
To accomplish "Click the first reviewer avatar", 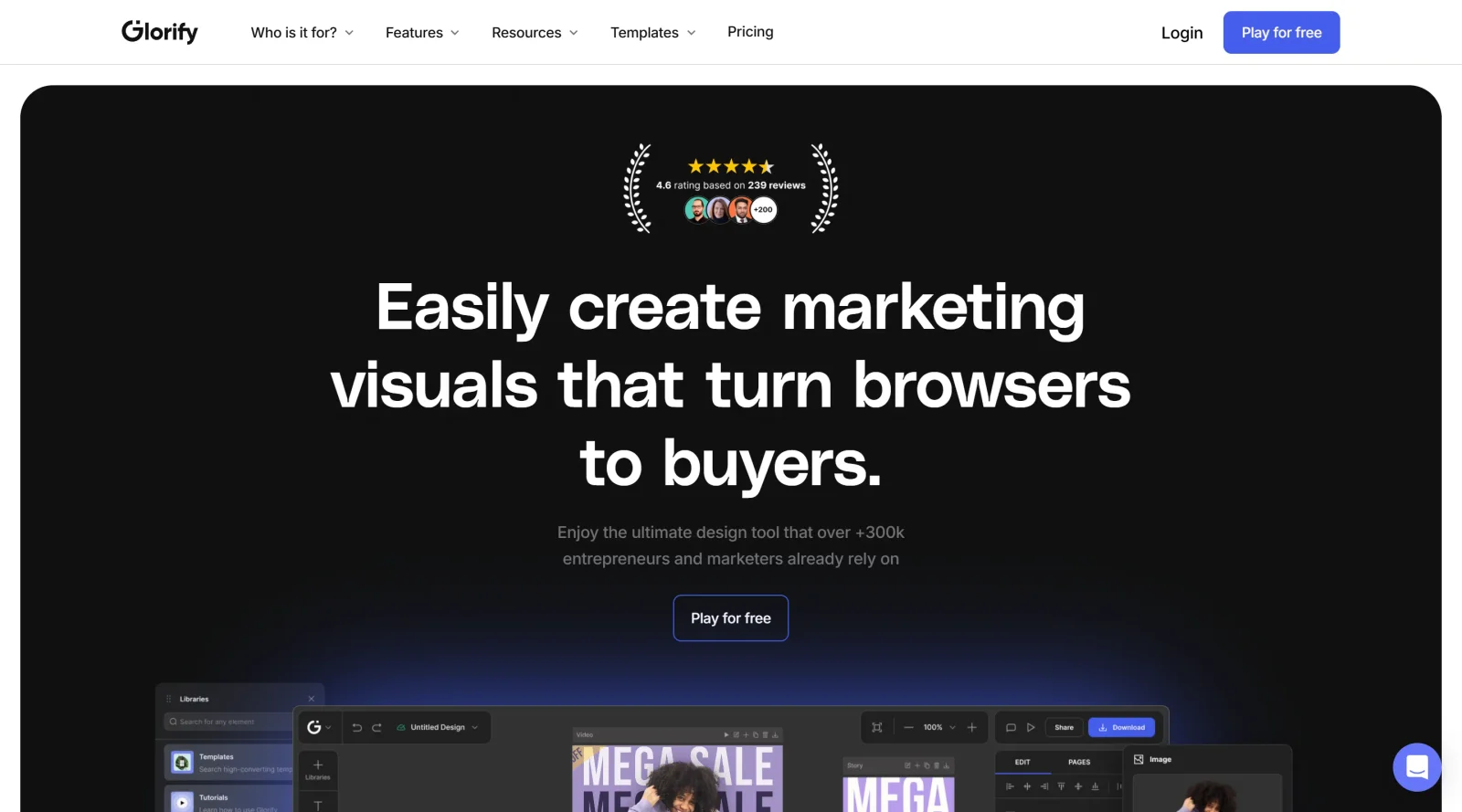I will tap(696, 210).
